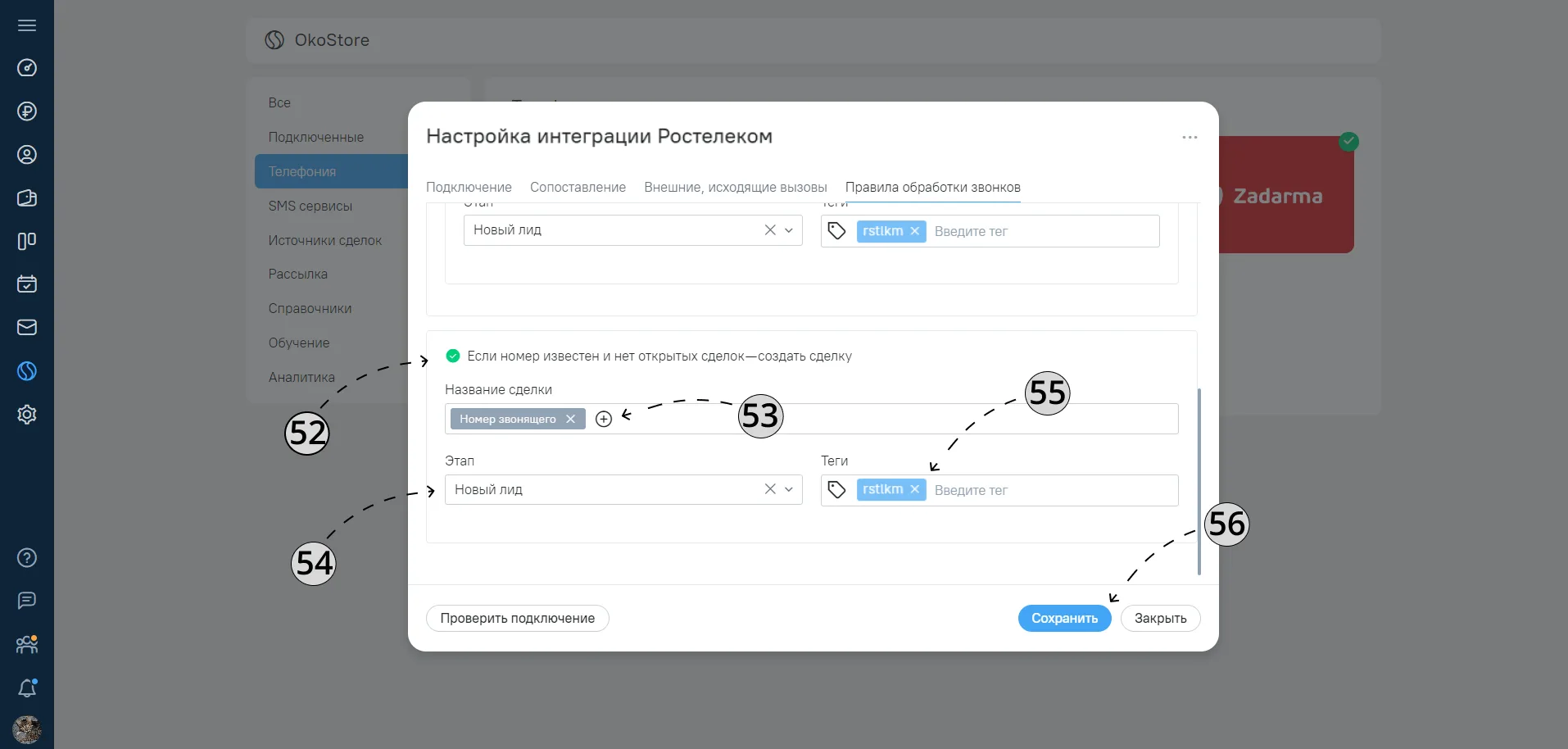Expand the lower Этап dropdown
Image resolution: width=1568 pixels, height=749 pixels.
tap(789, 489)
